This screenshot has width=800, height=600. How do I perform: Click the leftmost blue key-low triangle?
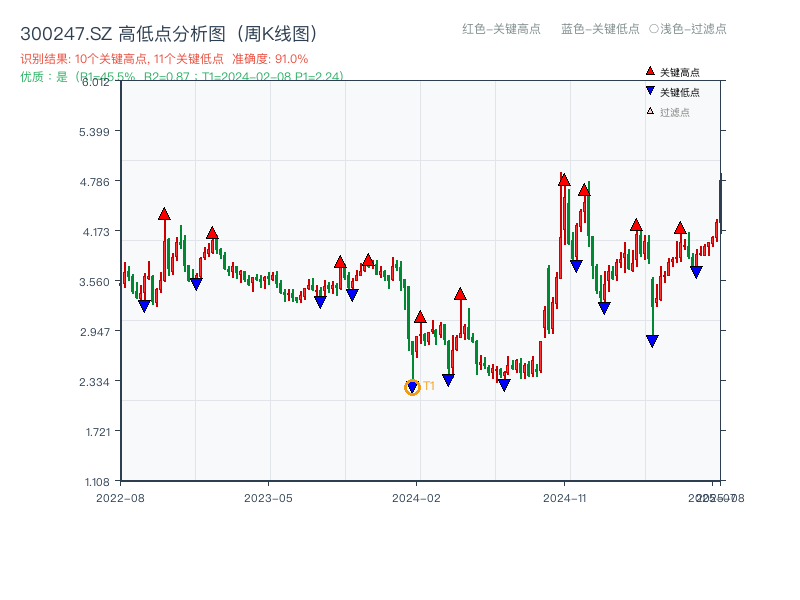(x=144, y=306)
